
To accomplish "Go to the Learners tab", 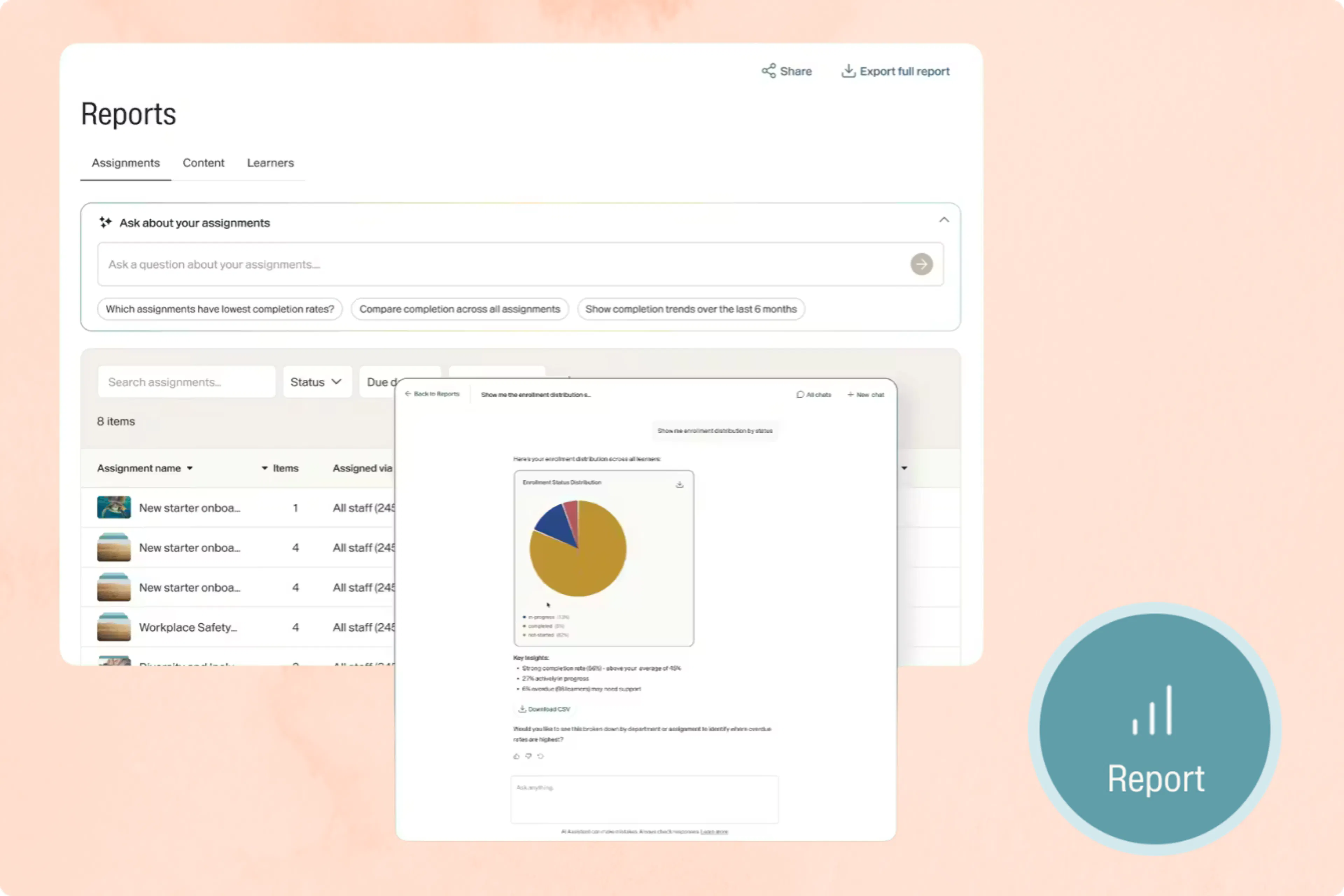I will coord(270,163).
